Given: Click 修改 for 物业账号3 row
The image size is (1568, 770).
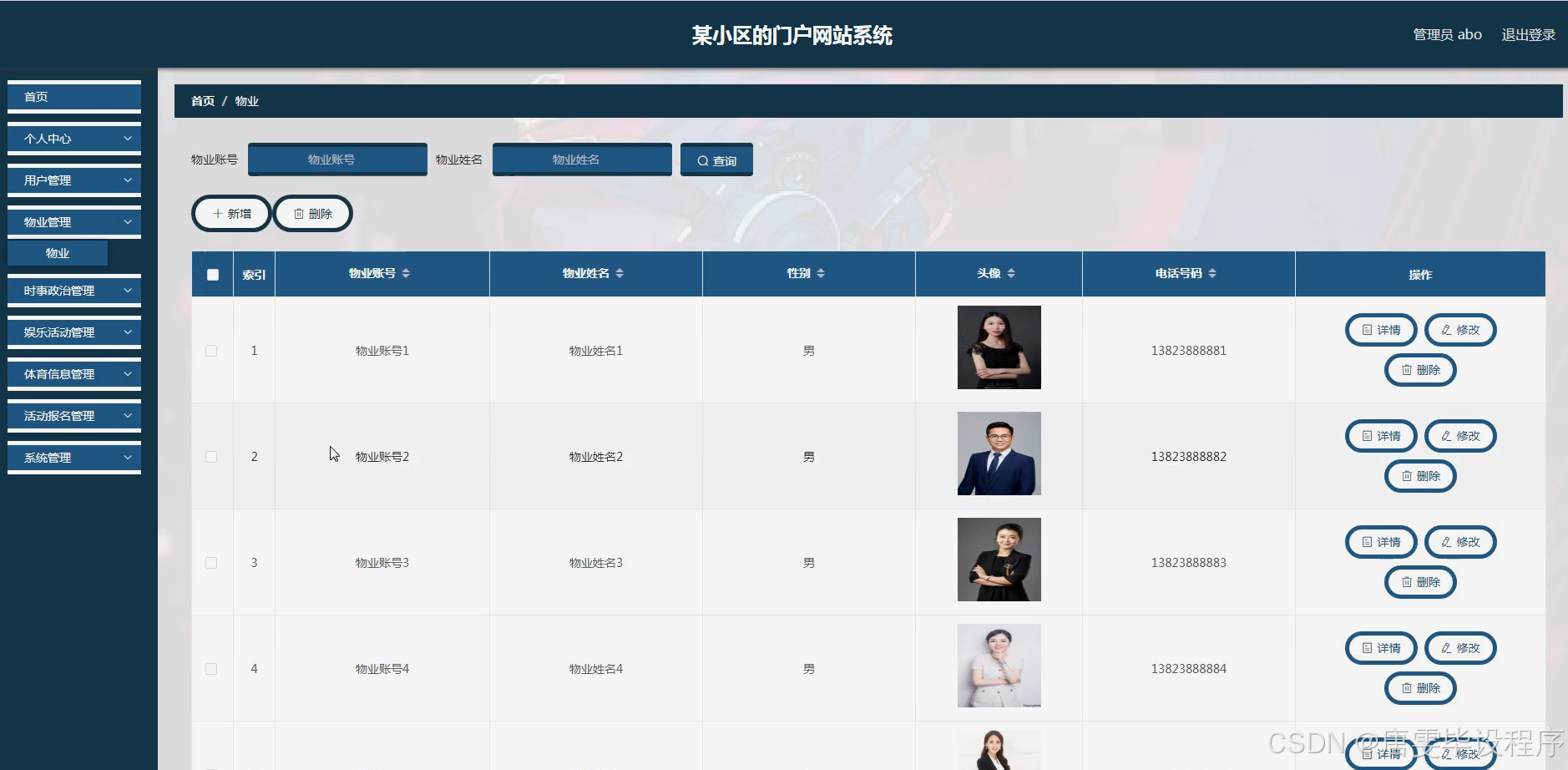Looking at the screenshot, I should click(x=1460, y=542).
